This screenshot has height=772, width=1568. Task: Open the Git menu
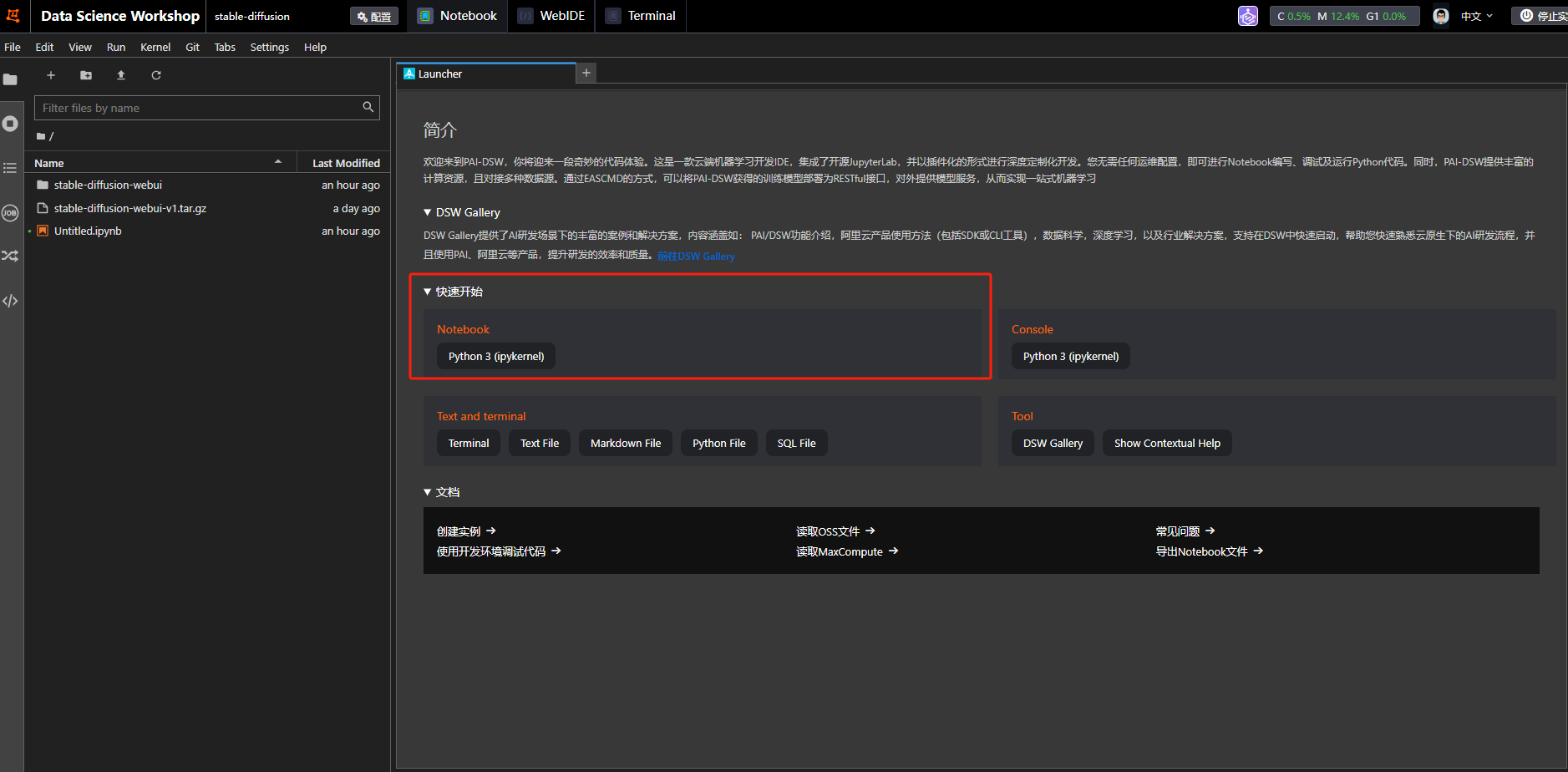point(192,47)
